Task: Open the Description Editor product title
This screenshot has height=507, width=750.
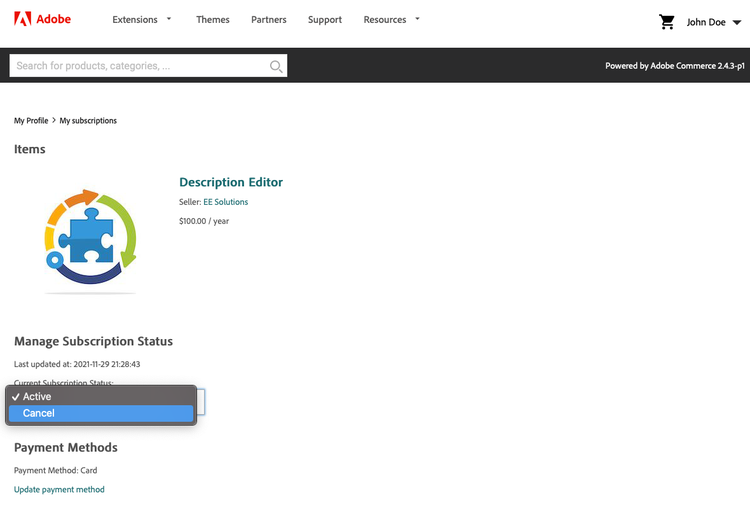Action: tap(231, 182)
